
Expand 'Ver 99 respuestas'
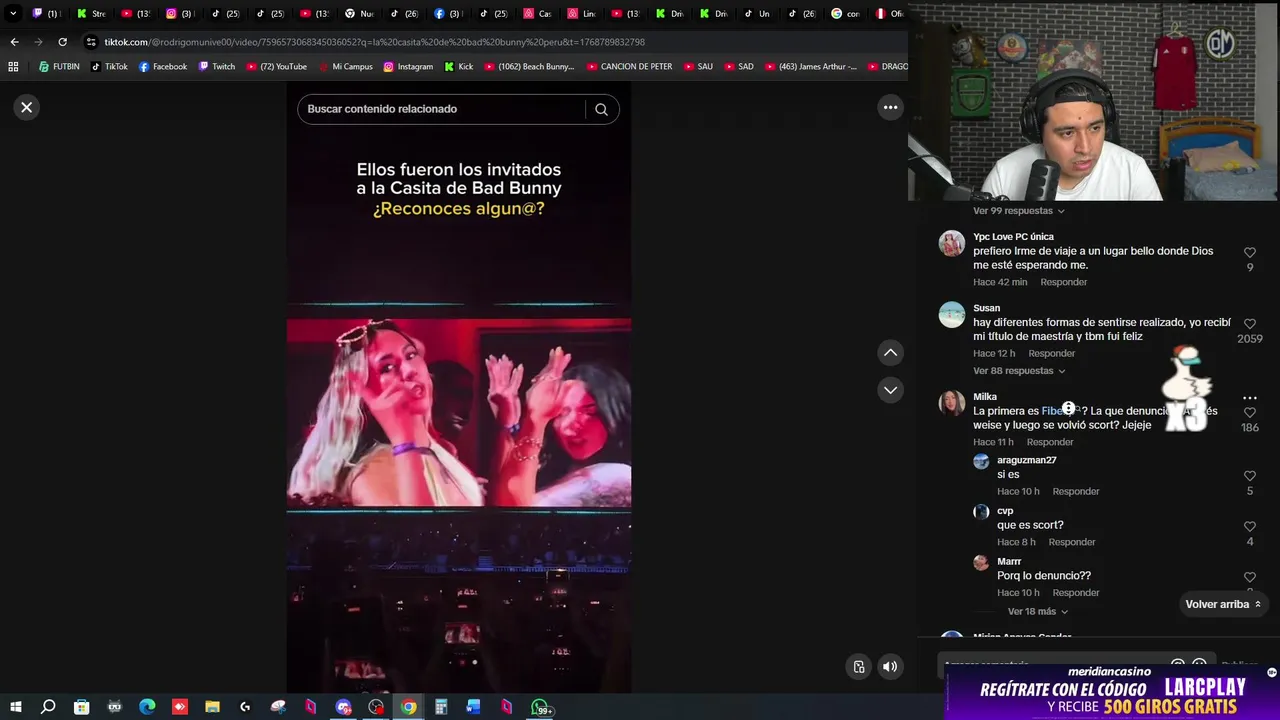(1018, 211)
